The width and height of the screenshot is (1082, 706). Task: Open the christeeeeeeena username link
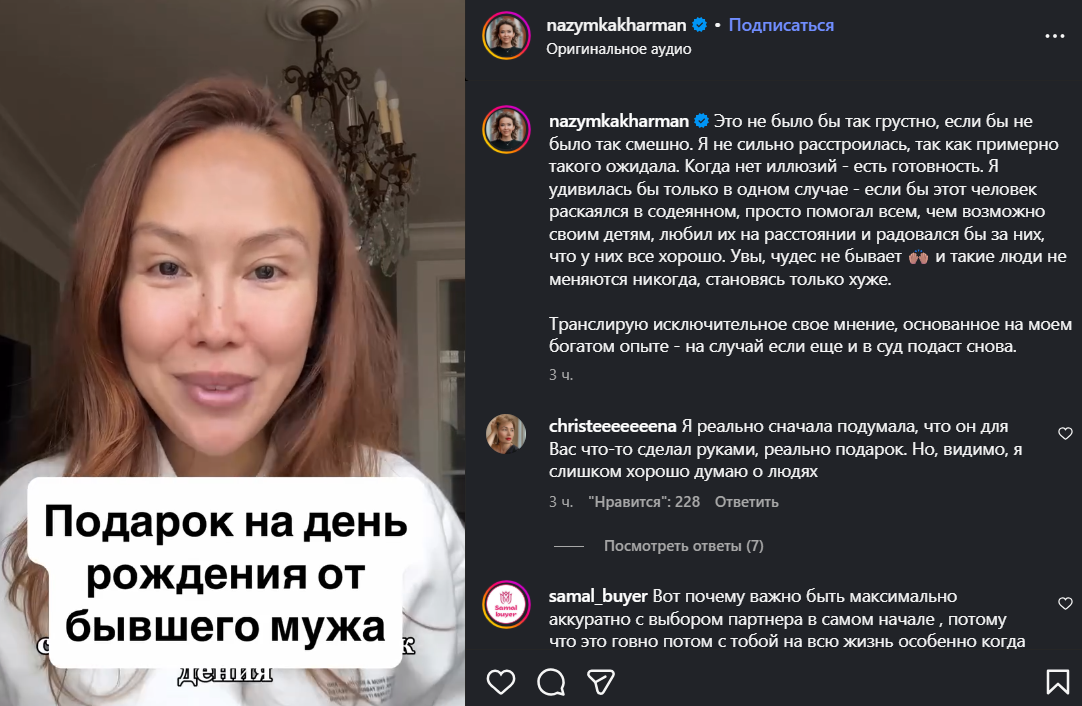[x=612, y=426]
